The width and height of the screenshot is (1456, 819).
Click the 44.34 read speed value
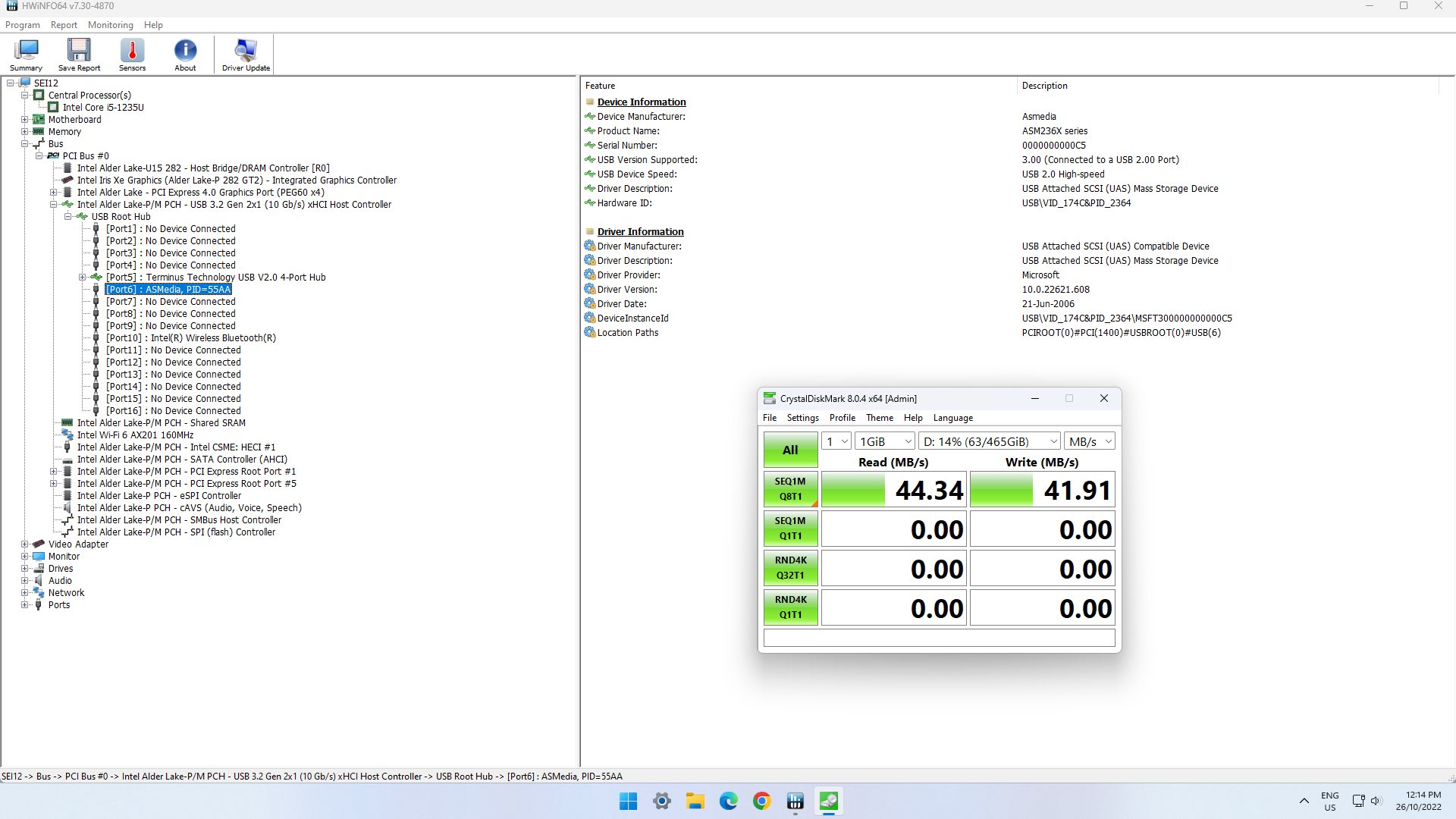(x=929, y=491)
